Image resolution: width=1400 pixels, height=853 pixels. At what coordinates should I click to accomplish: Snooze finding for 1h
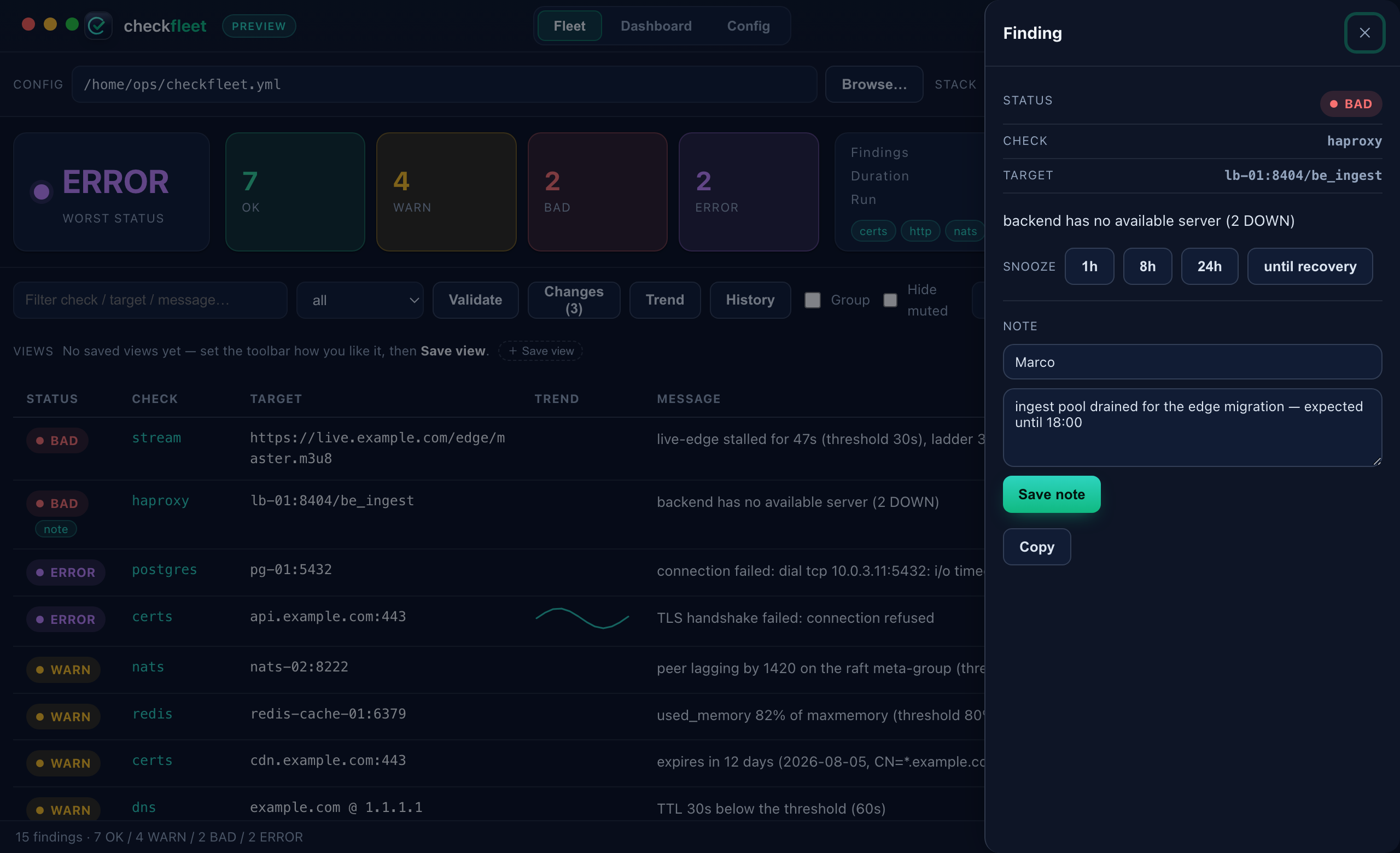pyautogui.click(x=1089, y=266)
